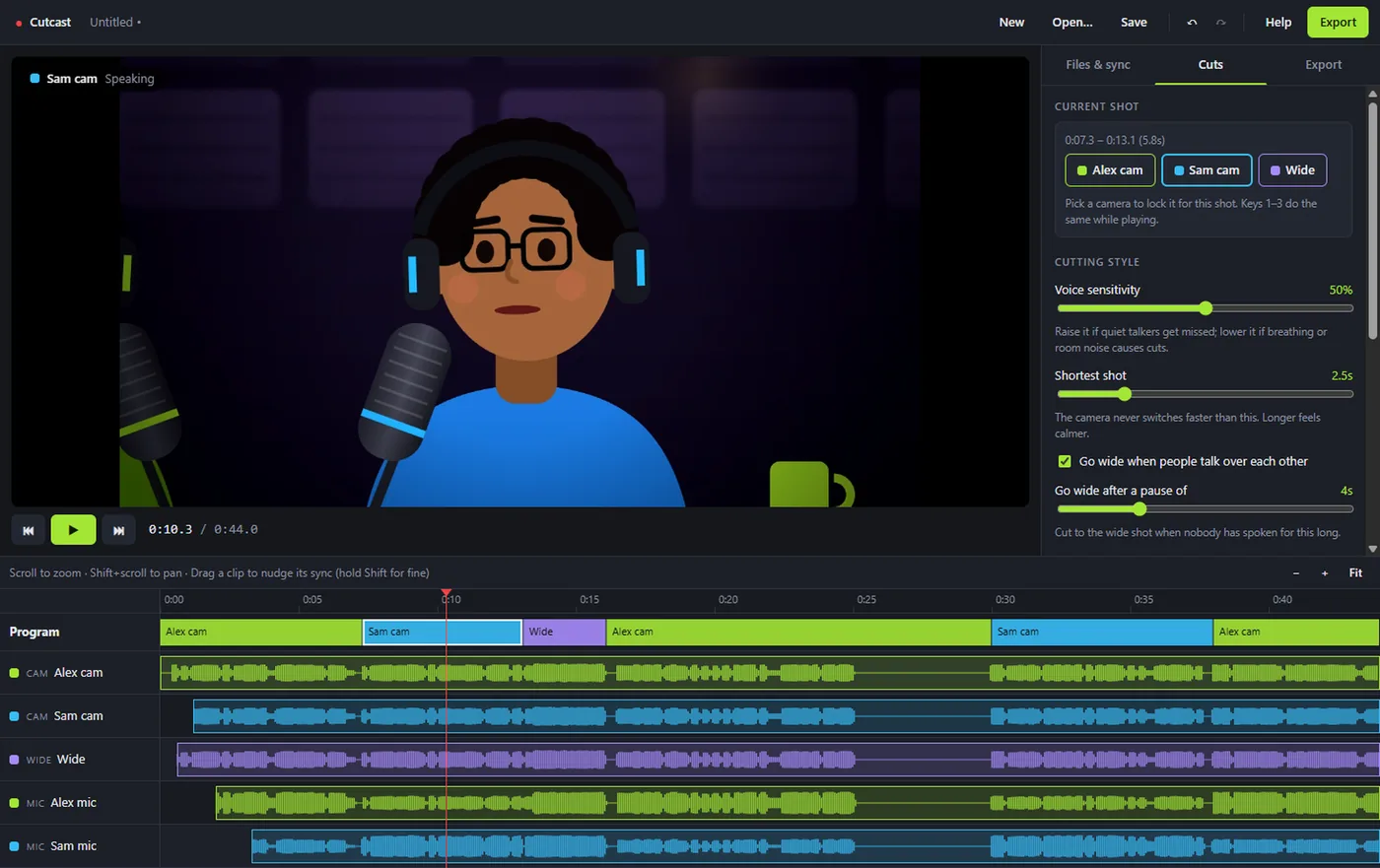Skip to the next shot

click(118, 530)
